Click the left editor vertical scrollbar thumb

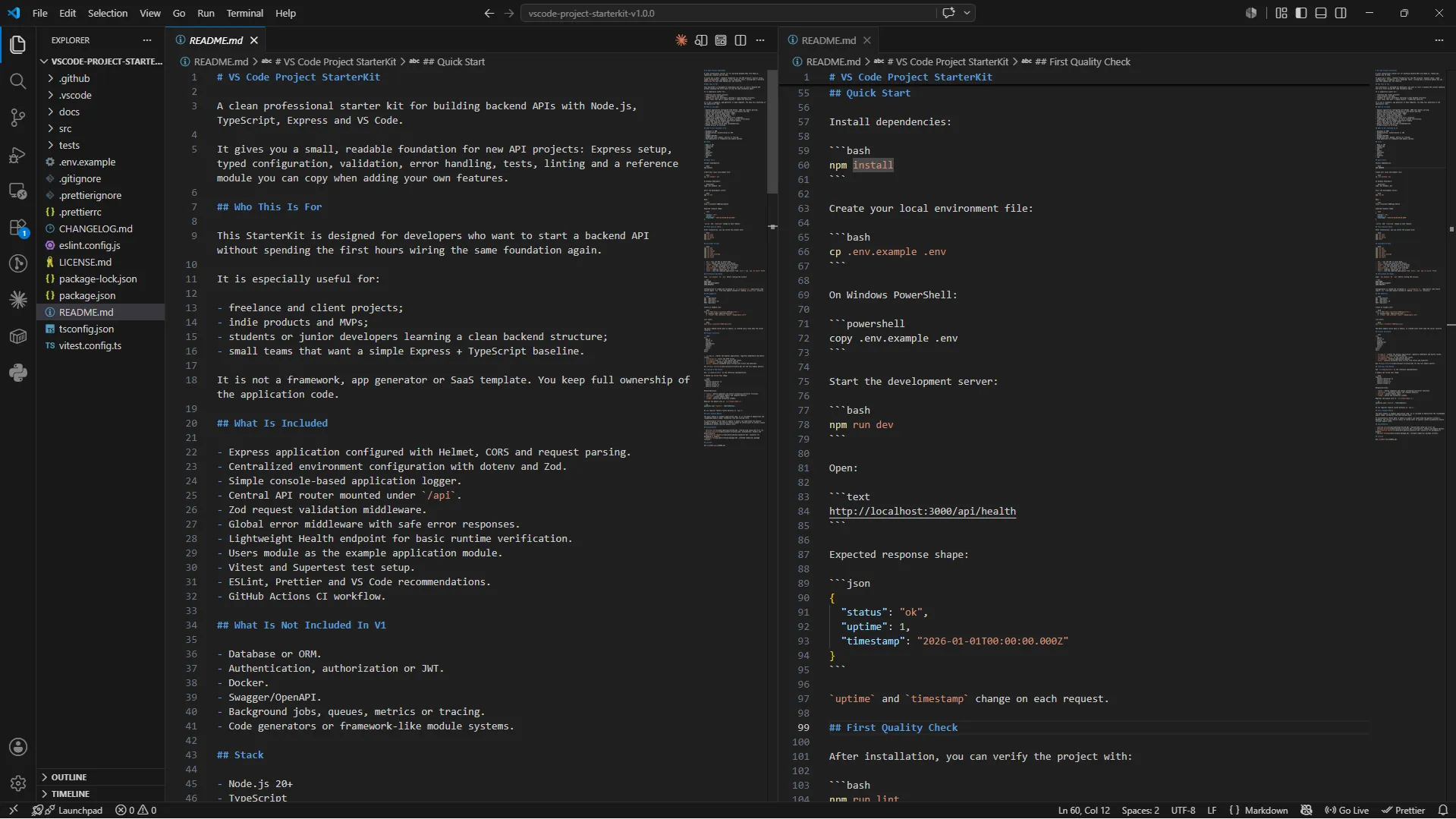click(772, 132)
